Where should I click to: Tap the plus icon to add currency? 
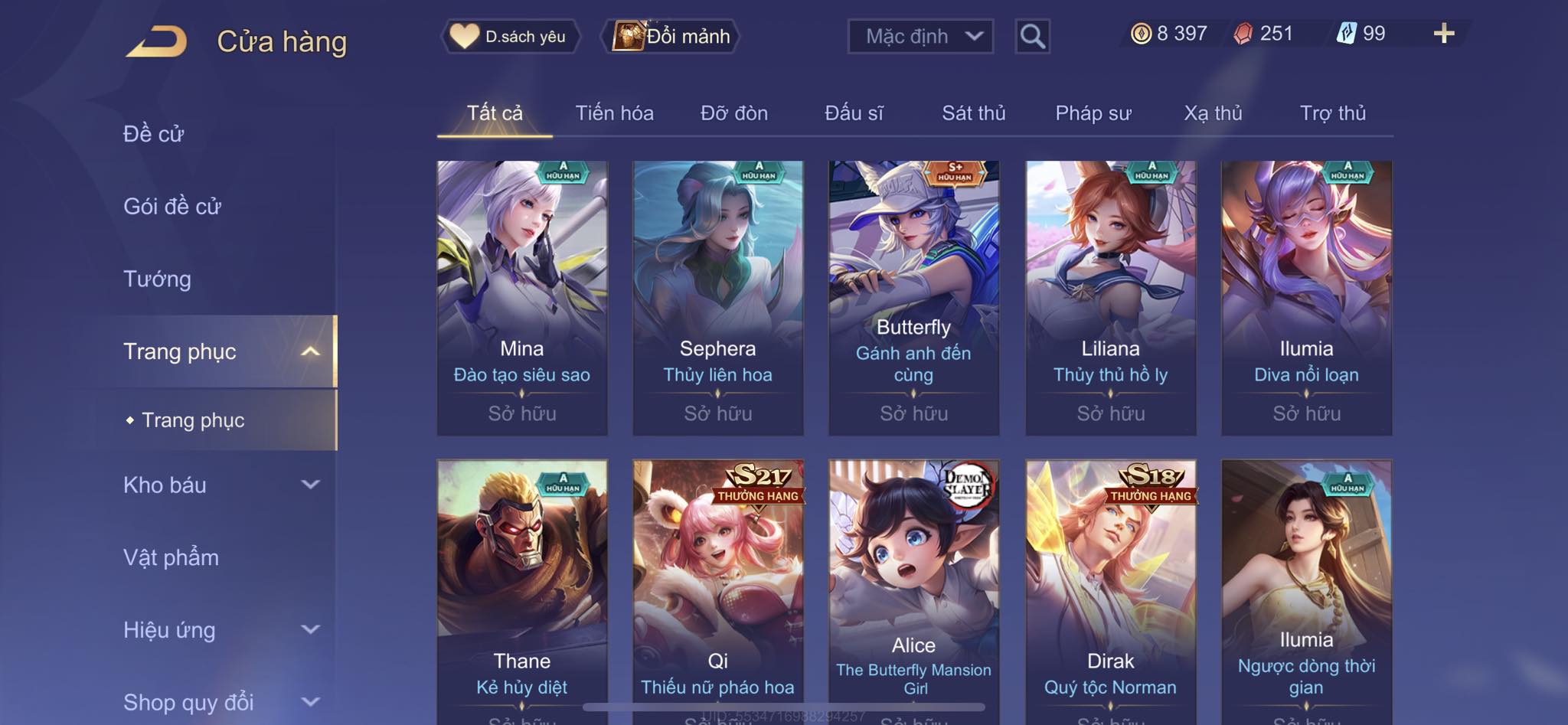pyautogui.click(x=1444, y=33)
